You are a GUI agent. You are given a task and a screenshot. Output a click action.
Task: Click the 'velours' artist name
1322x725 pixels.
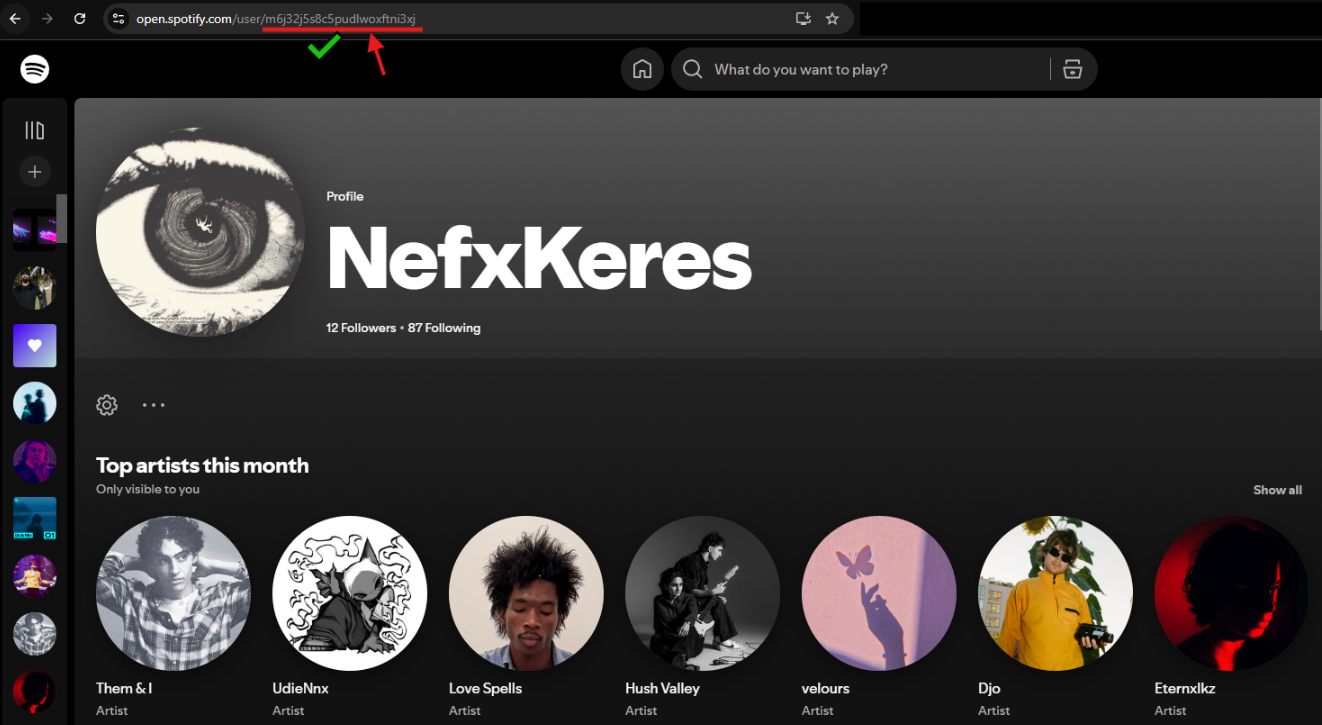click(825, 688)
